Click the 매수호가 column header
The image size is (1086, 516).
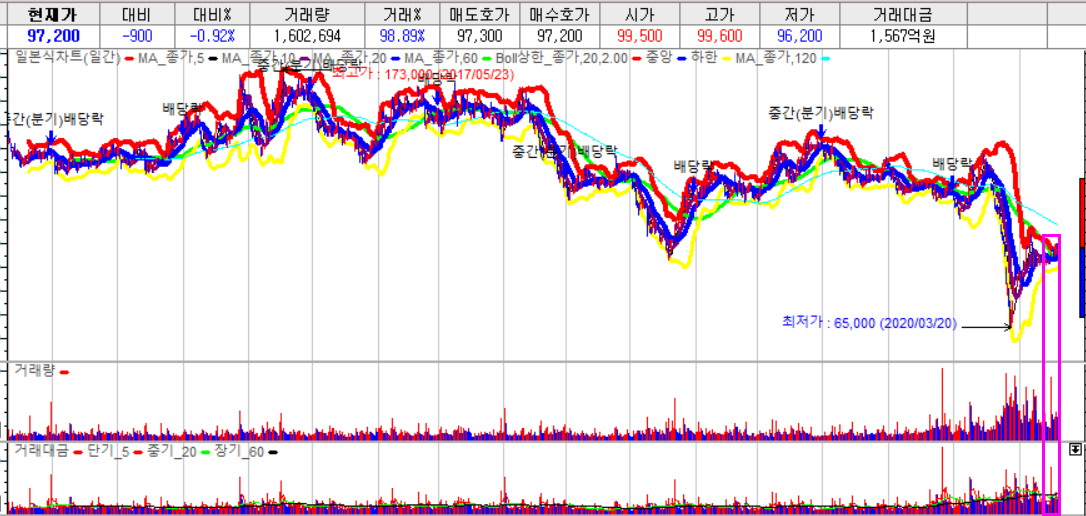[560, 14]
